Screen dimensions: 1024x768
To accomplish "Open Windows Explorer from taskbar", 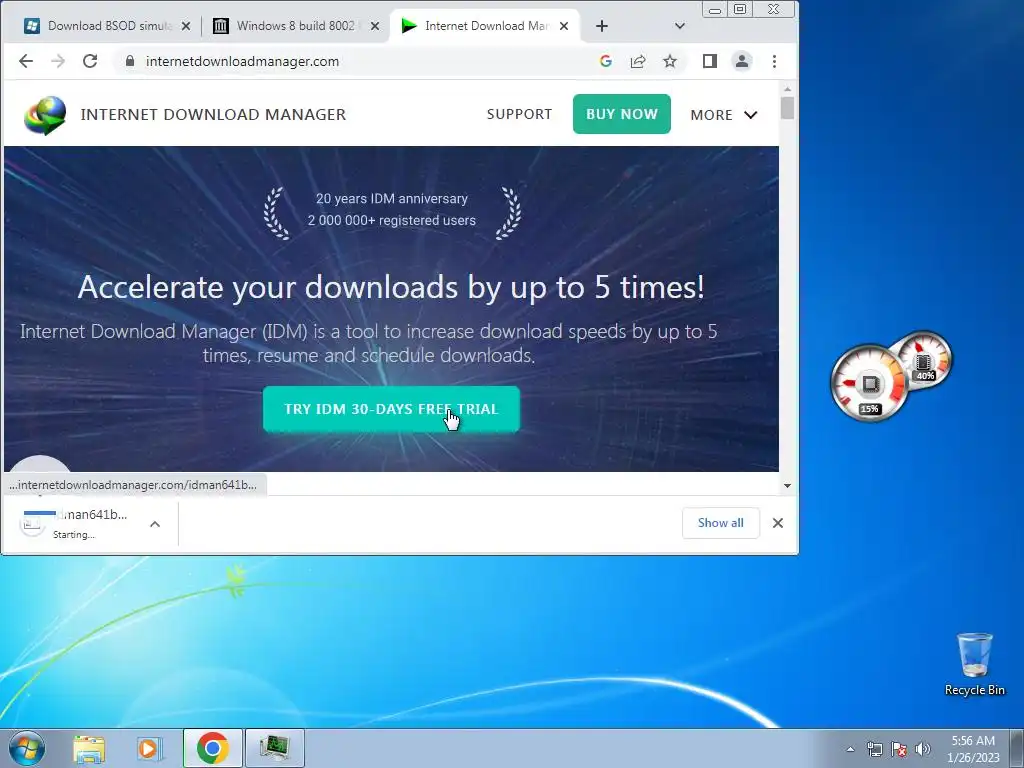I will tap(89, 748).
